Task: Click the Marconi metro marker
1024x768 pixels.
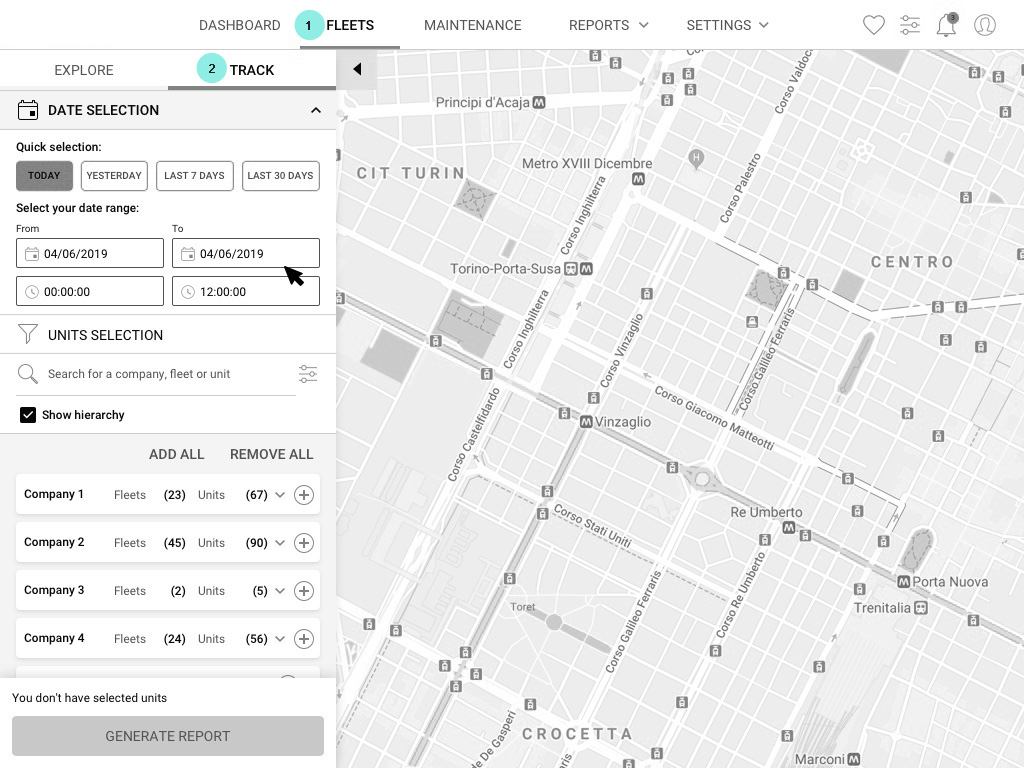Action: click(853, 760)
